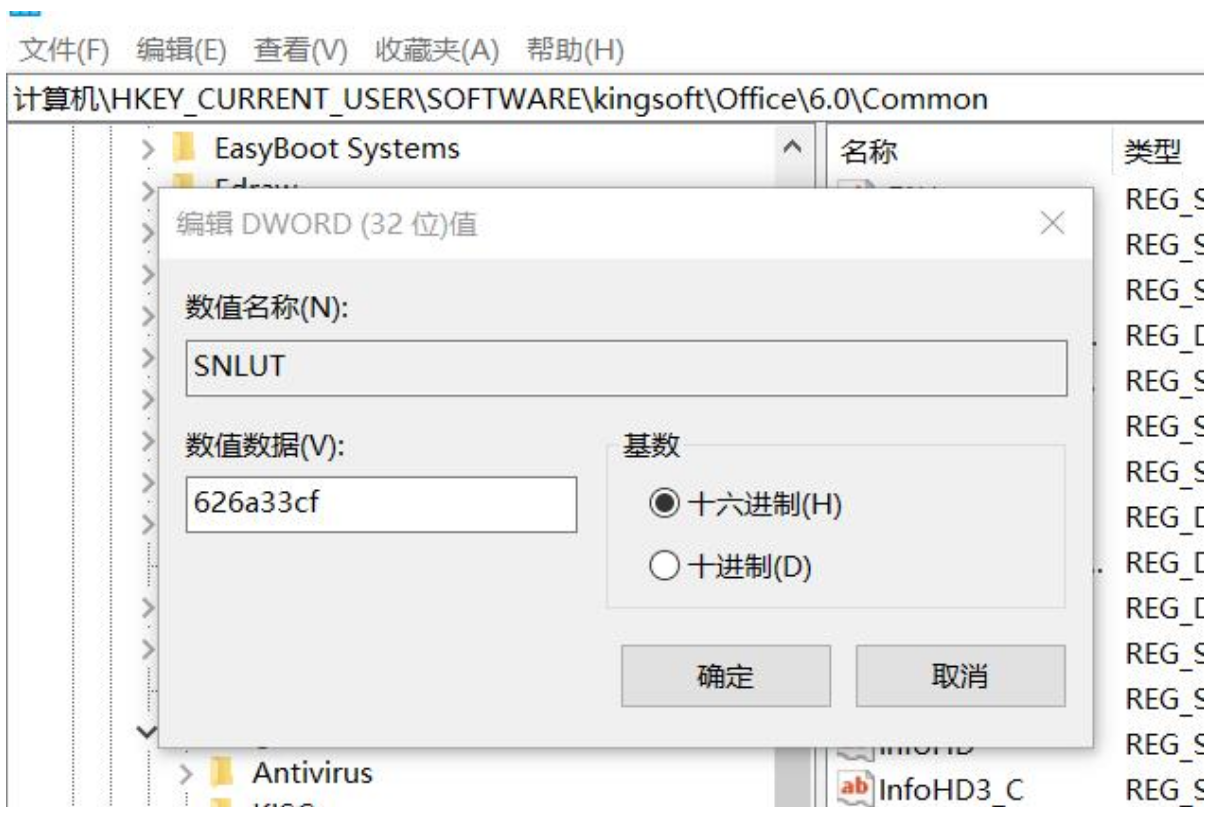Collapse the expanded parent key above Antivirus
Screen dimensions: 1220x822
click(x=146, y=732)
